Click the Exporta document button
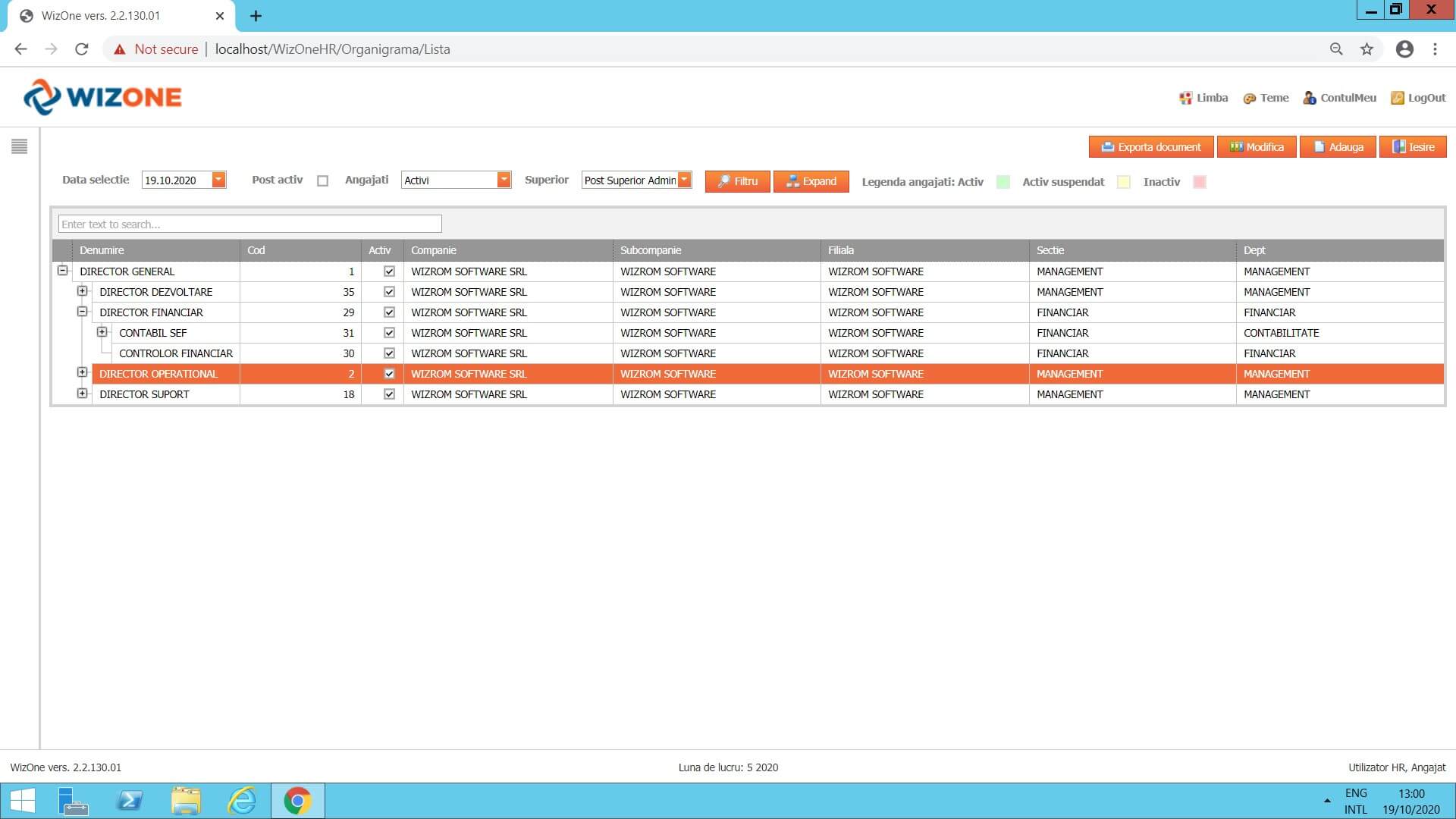Screen dimensions: 1456x819 click(1150, 147)
